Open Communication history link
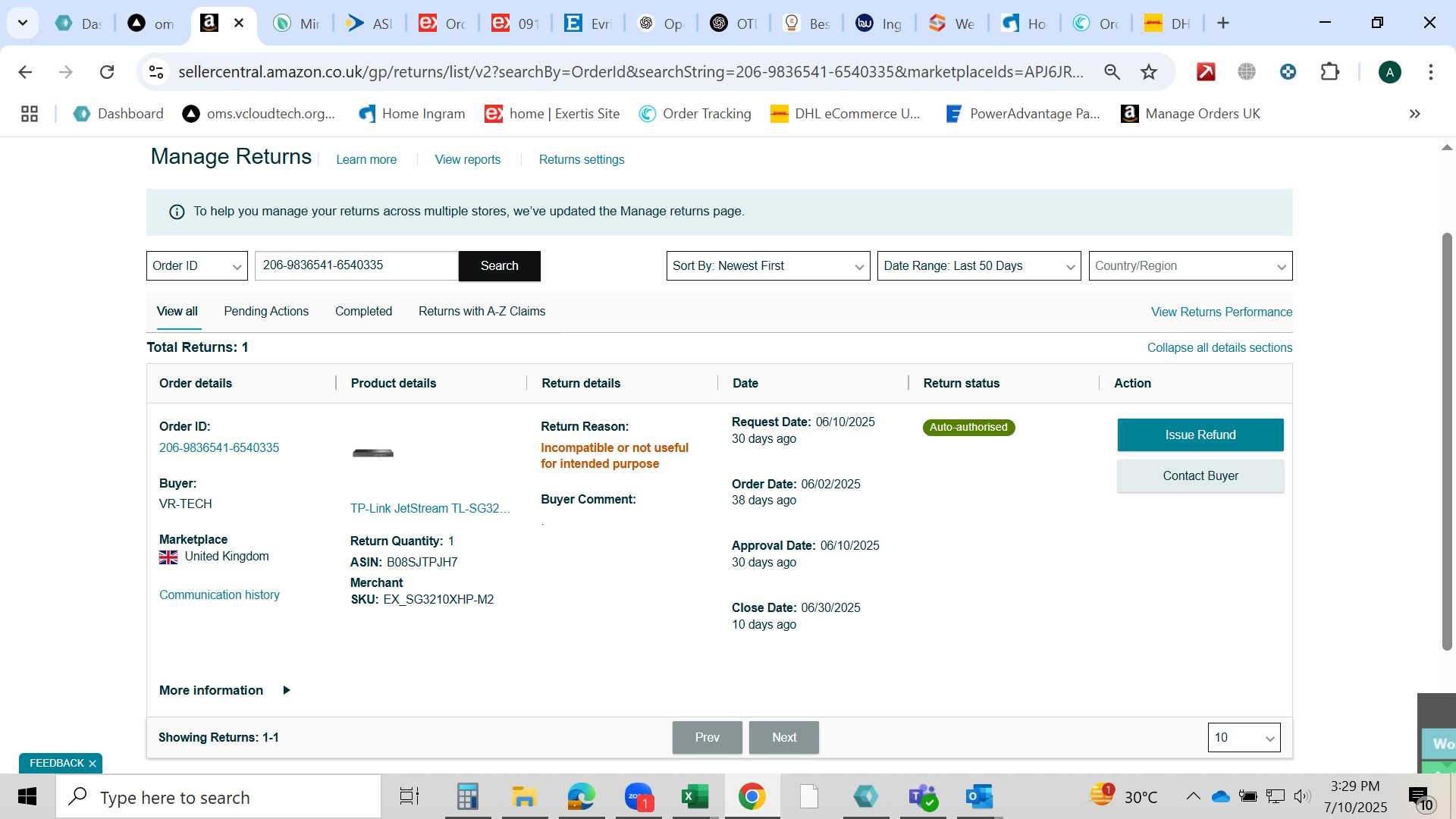Viewport: 1456px width, 819px height. (x=219, y=595)
